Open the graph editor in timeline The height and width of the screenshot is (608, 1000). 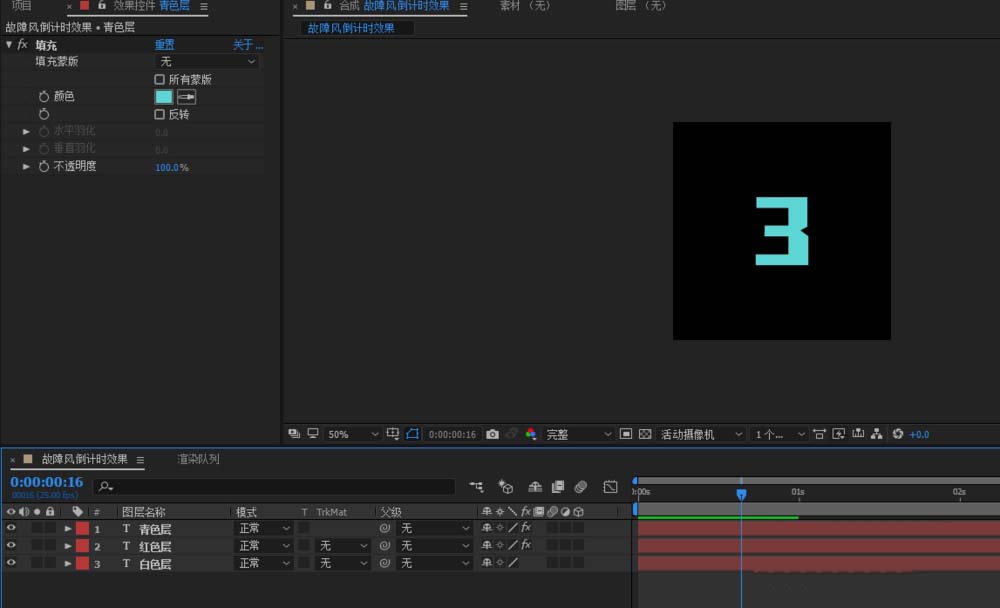pos(610,487)
